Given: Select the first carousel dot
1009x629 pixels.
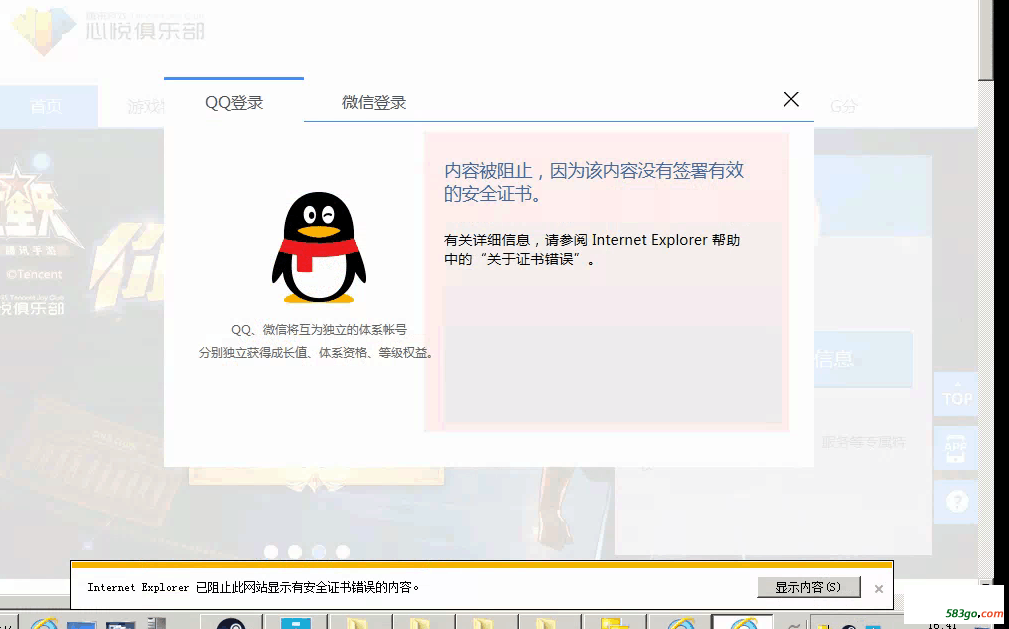Looking at the screenshot, I should [x=271, y=552].
